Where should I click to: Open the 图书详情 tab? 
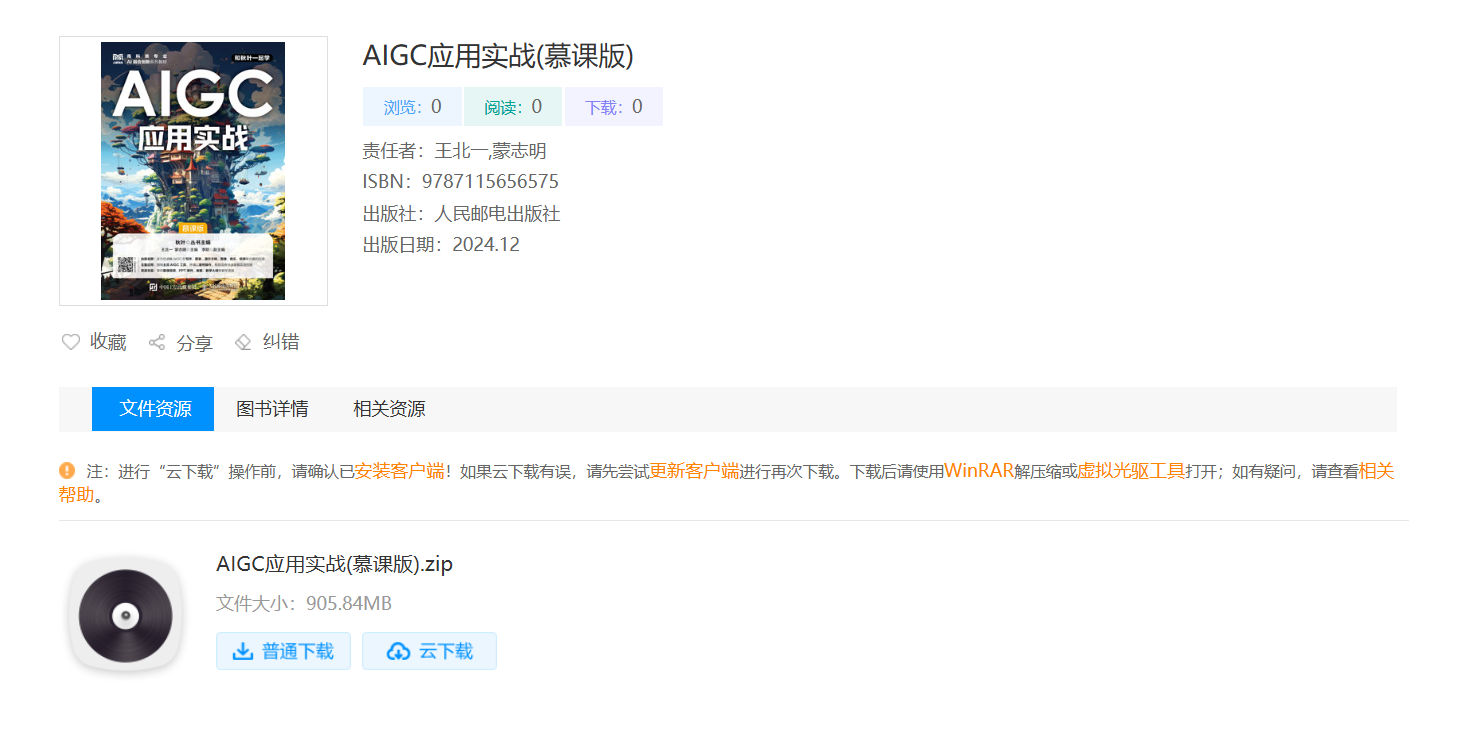click(272, 409)
